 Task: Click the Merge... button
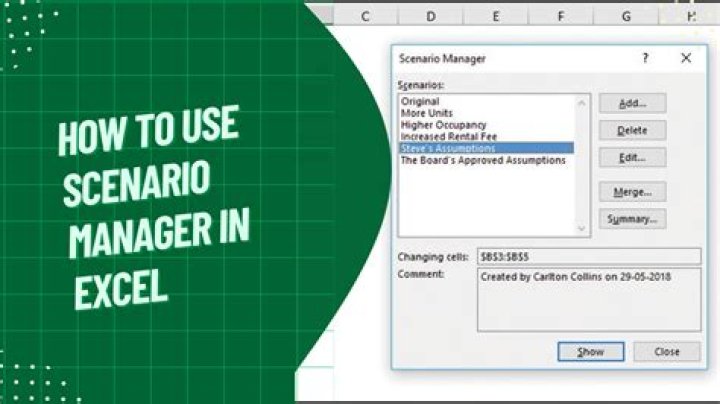pos(632,191)
